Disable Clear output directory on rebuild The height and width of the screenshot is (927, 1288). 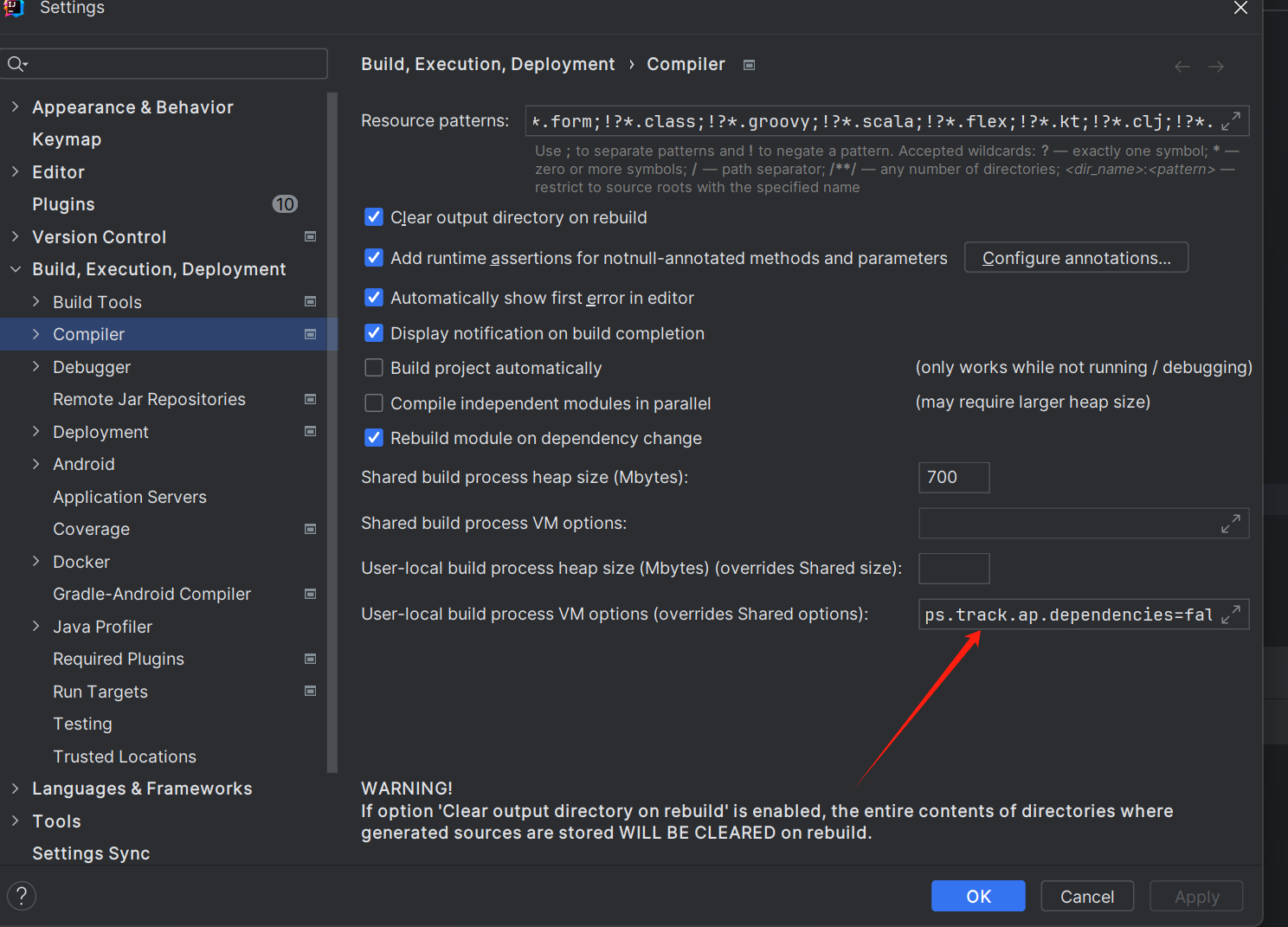(x=374, y=217)
